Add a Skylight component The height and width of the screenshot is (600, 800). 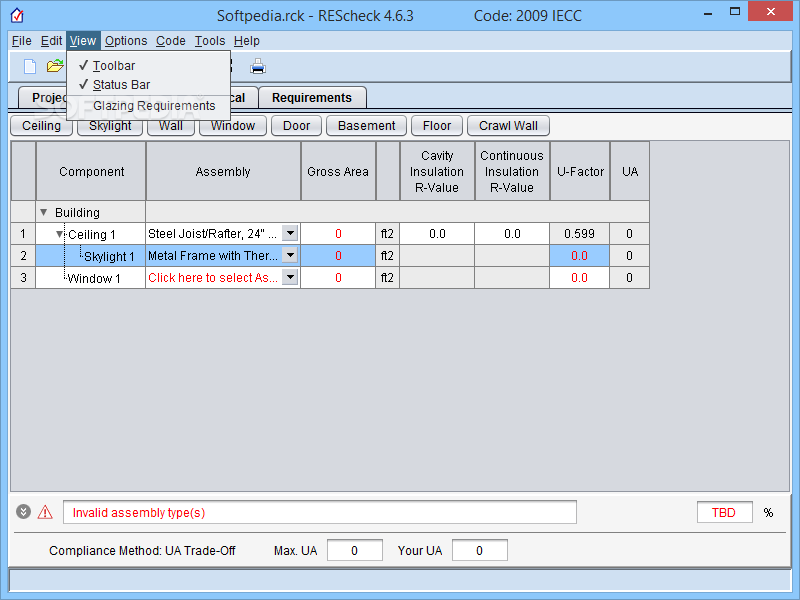(110, 128)
